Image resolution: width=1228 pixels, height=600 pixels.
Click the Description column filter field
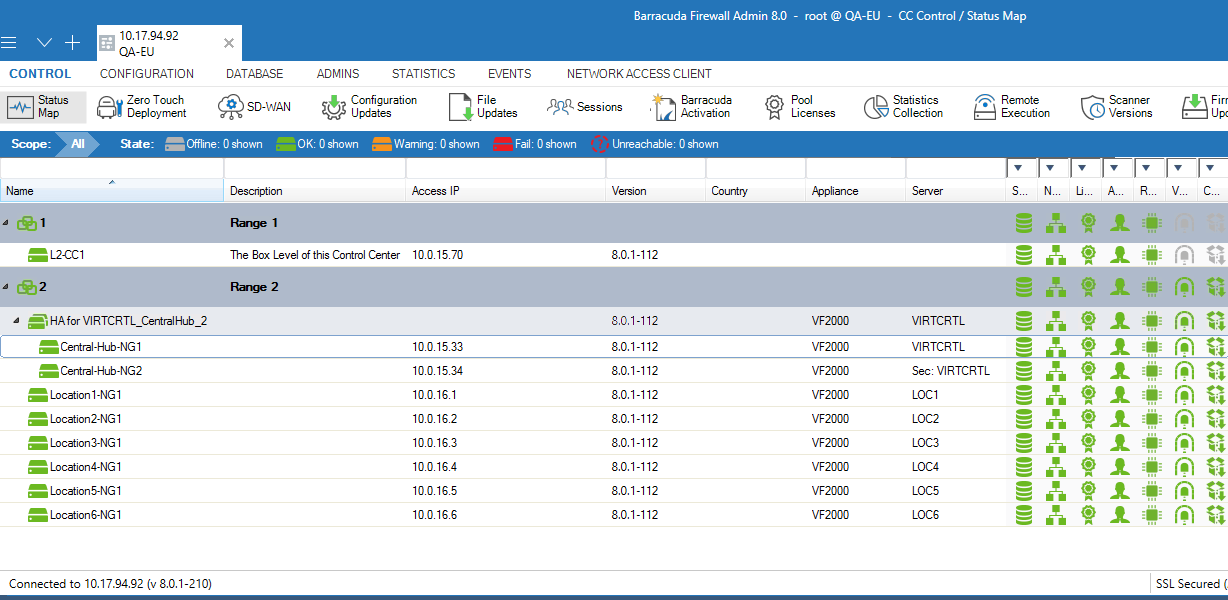pos(315,168)
